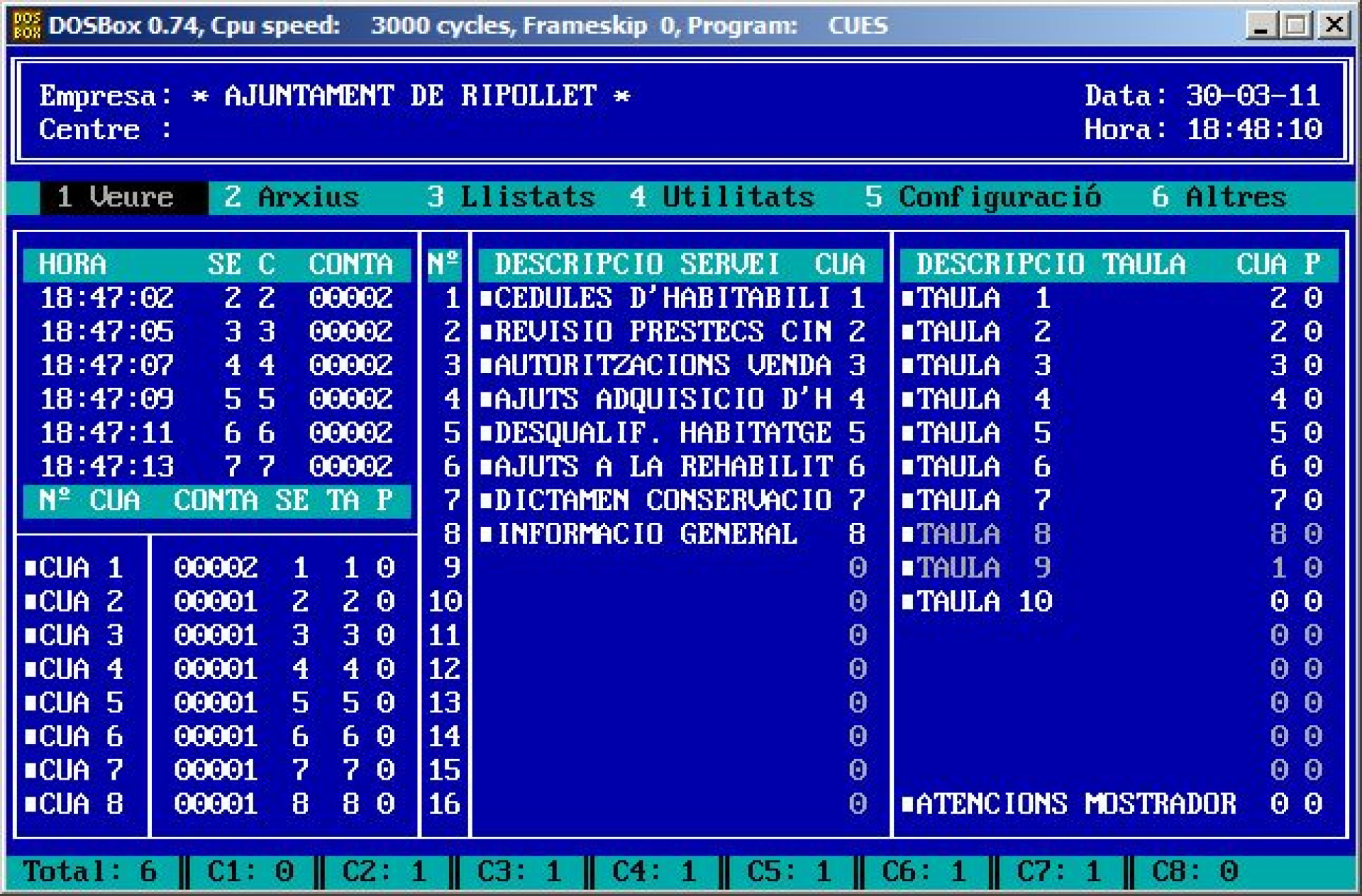Select the square marker beside CUA 1
This screenshot has height=896, width=1362.
[31, 568]
